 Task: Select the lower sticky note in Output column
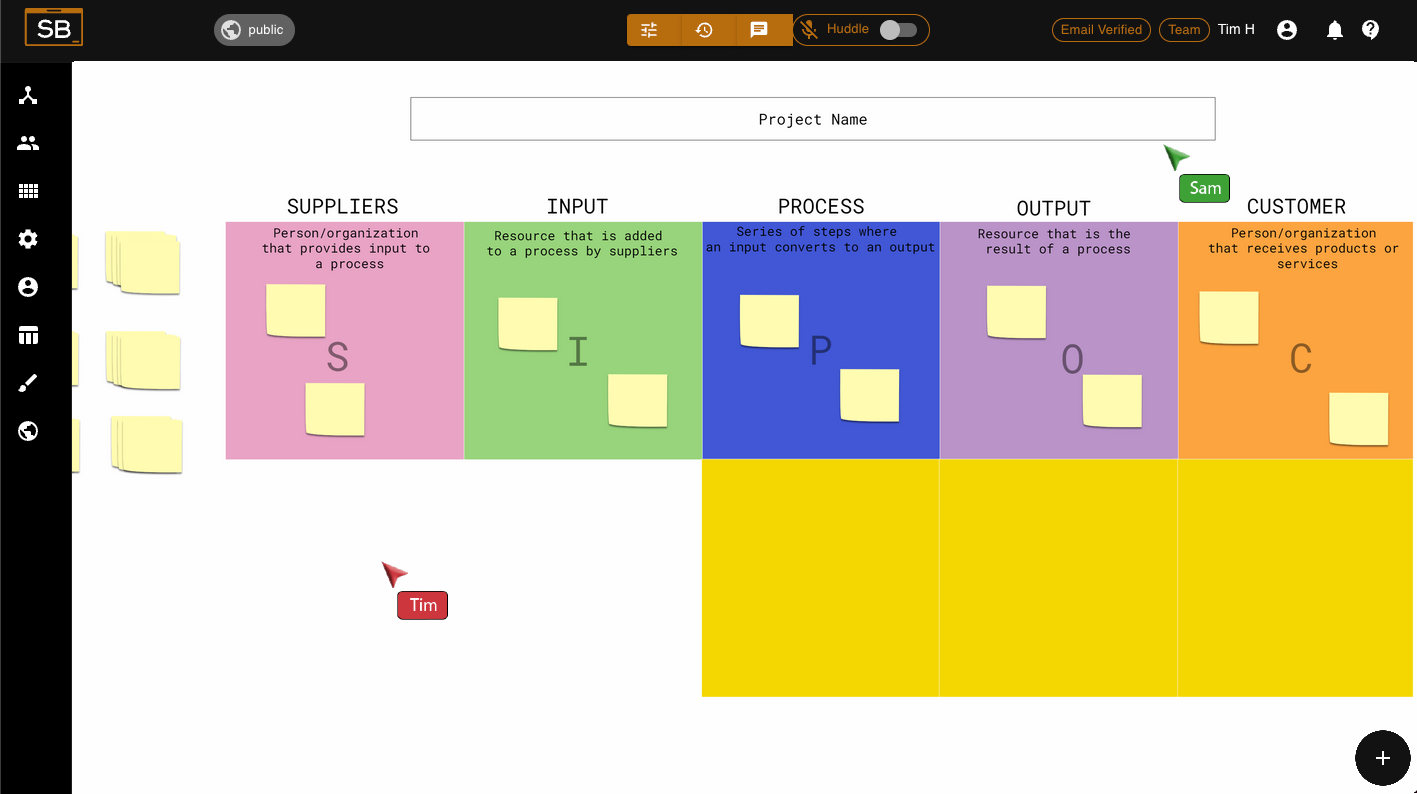coord(1112,401)
